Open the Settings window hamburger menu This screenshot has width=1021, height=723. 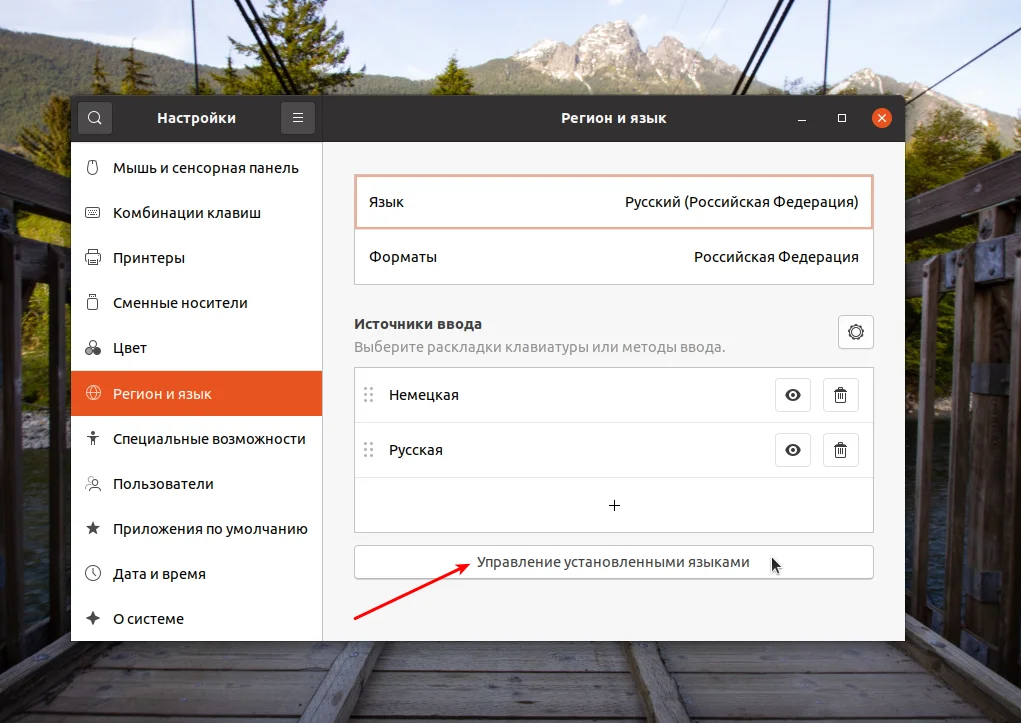point(297,117)
